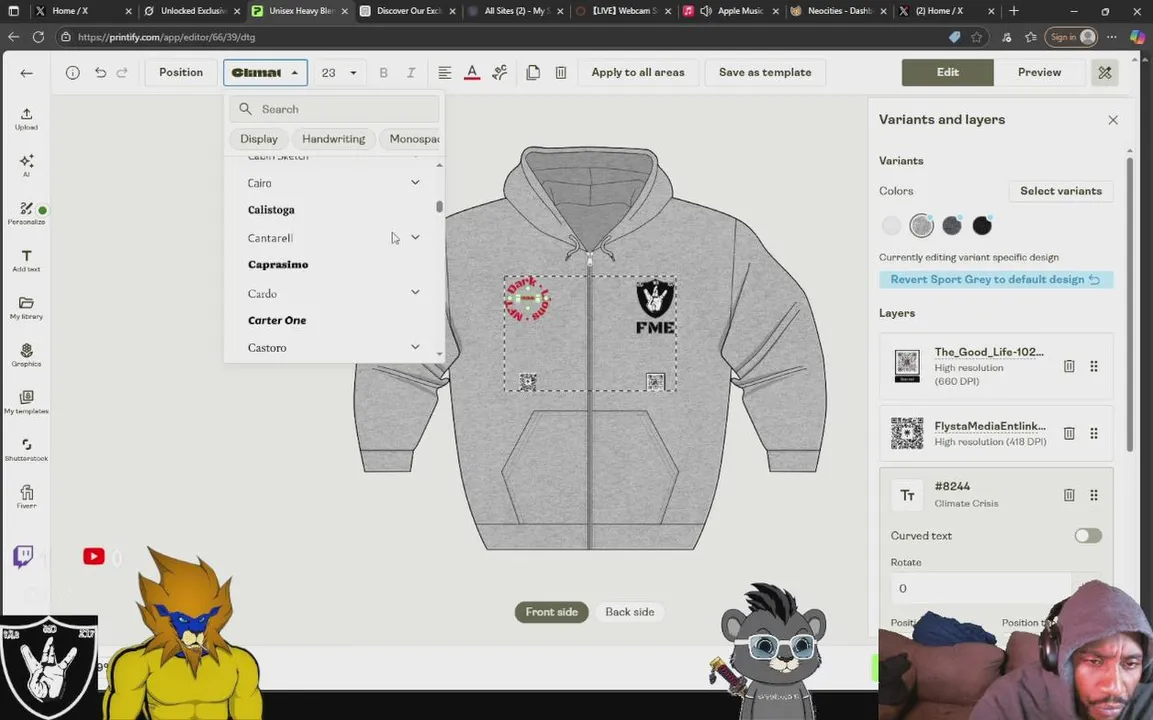Image resolution: width=1153 pixels, height=720 pixels.
Task: Click the Position button
Action: click(181, 72)
